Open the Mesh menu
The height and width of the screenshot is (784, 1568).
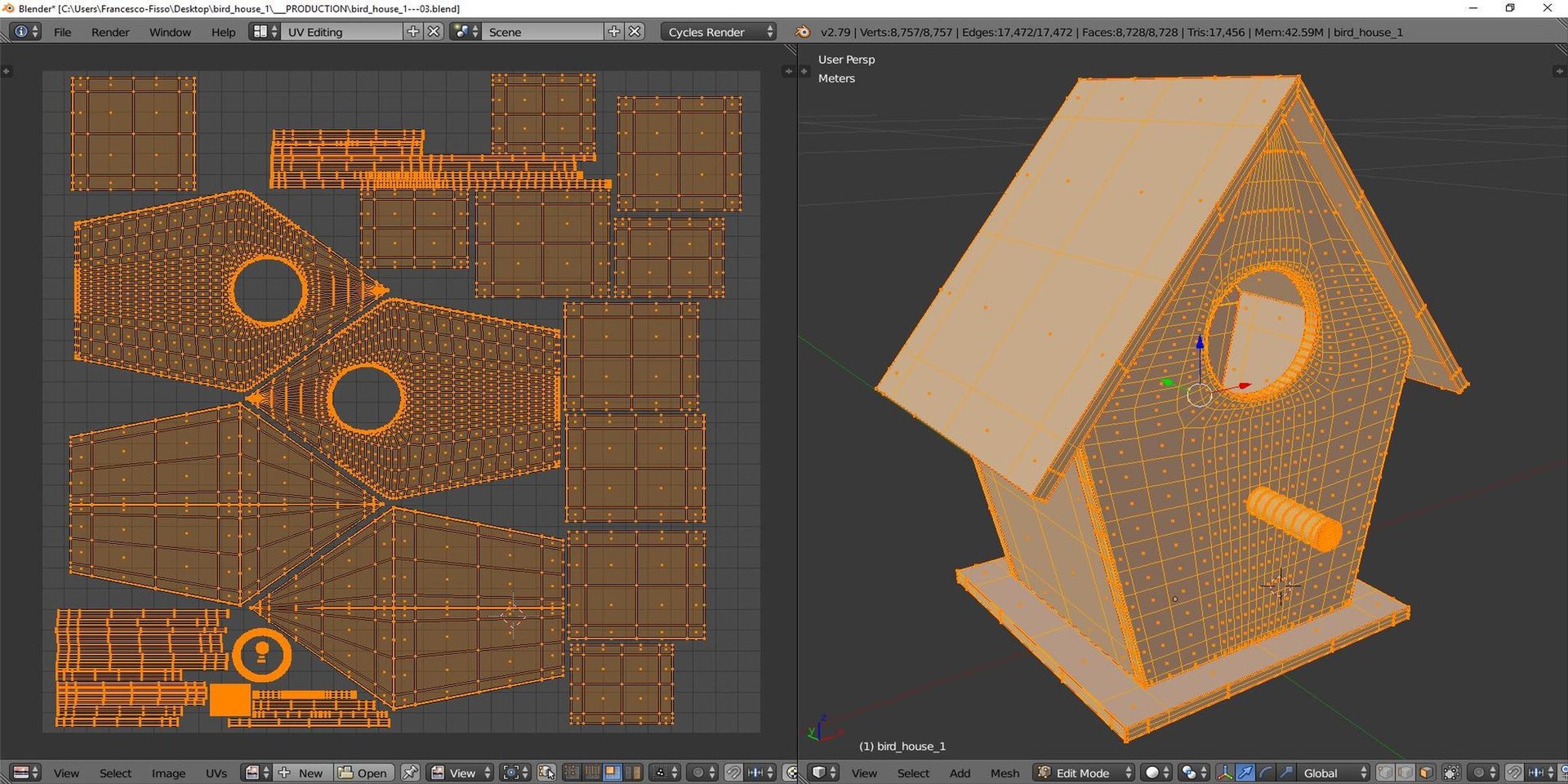(x=1004, y=773)
